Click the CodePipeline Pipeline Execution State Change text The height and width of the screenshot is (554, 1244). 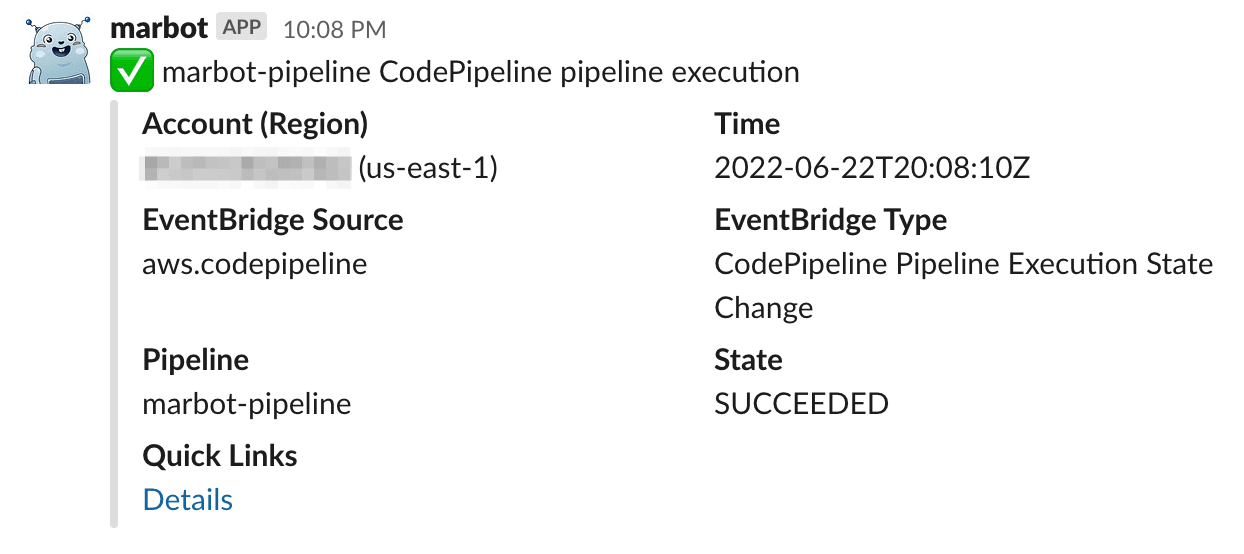coord(964,286)
